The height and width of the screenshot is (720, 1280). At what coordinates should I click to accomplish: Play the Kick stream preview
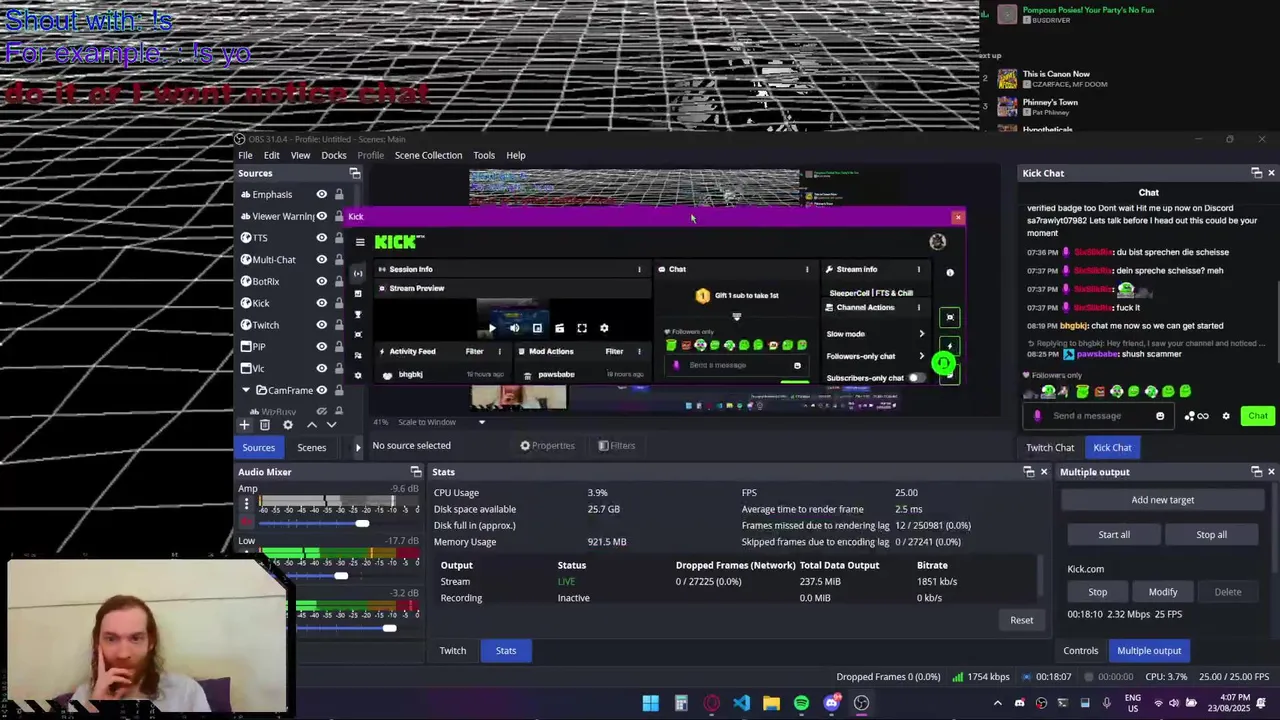491,328
